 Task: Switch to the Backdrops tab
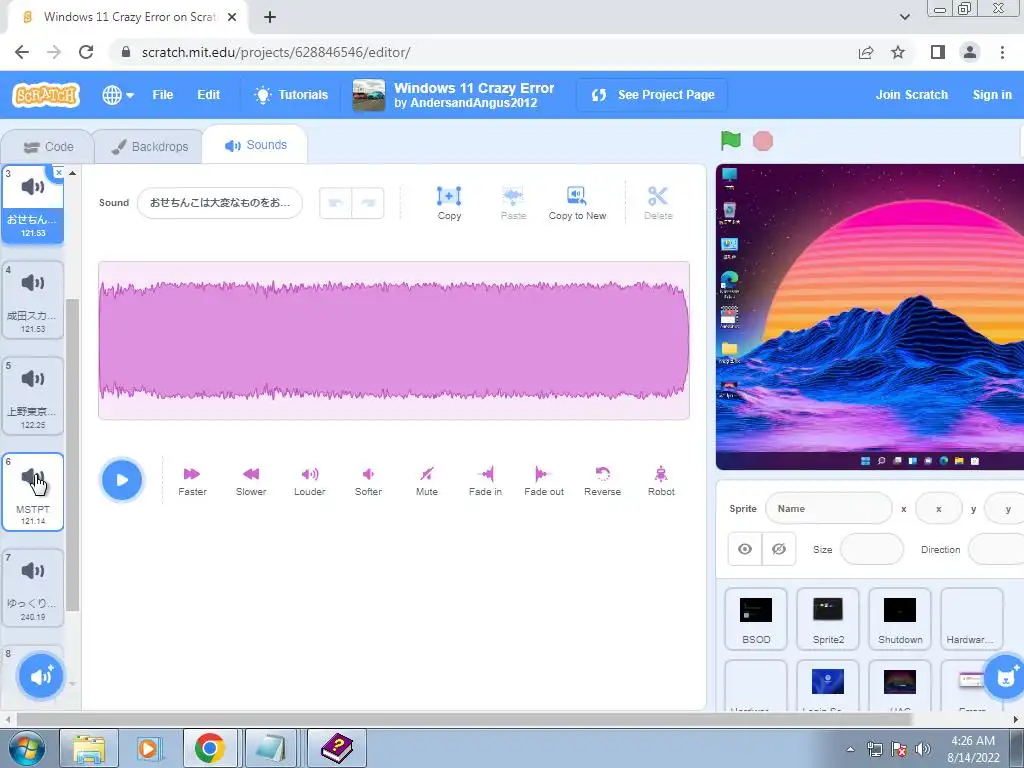pos(150,147)
